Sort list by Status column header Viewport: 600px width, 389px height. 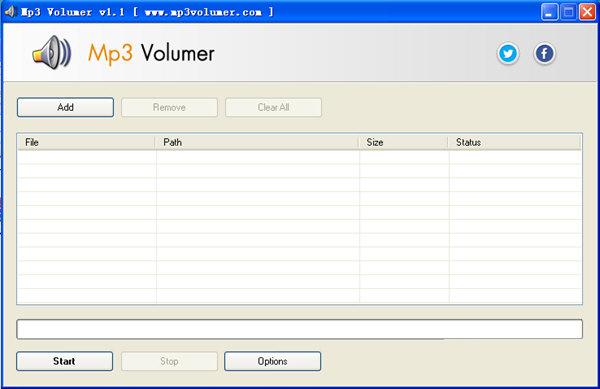pos(514,142)
